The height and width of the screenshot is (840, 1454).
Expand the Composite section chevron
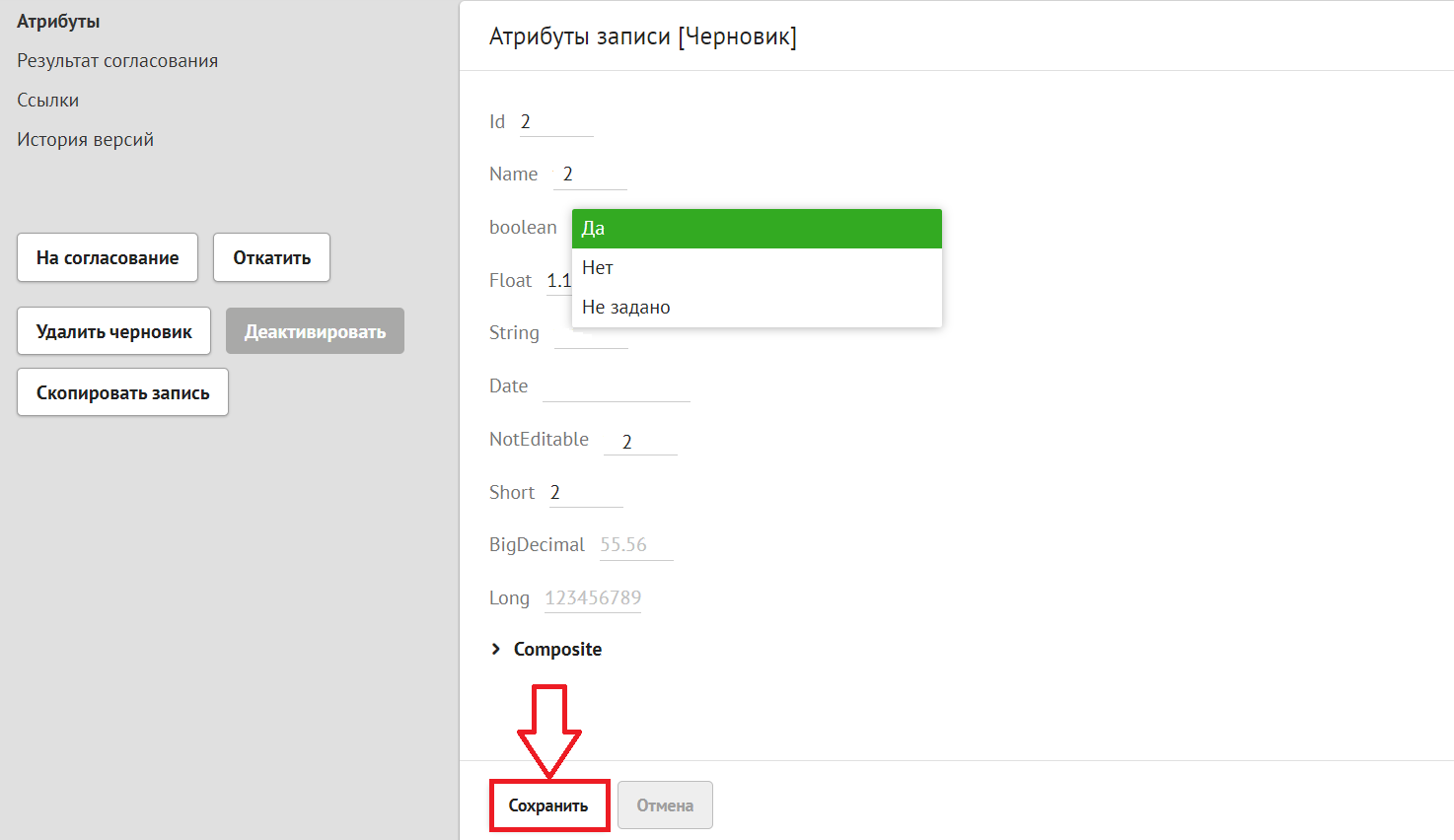pyautogui.click(x=496, y=649)
